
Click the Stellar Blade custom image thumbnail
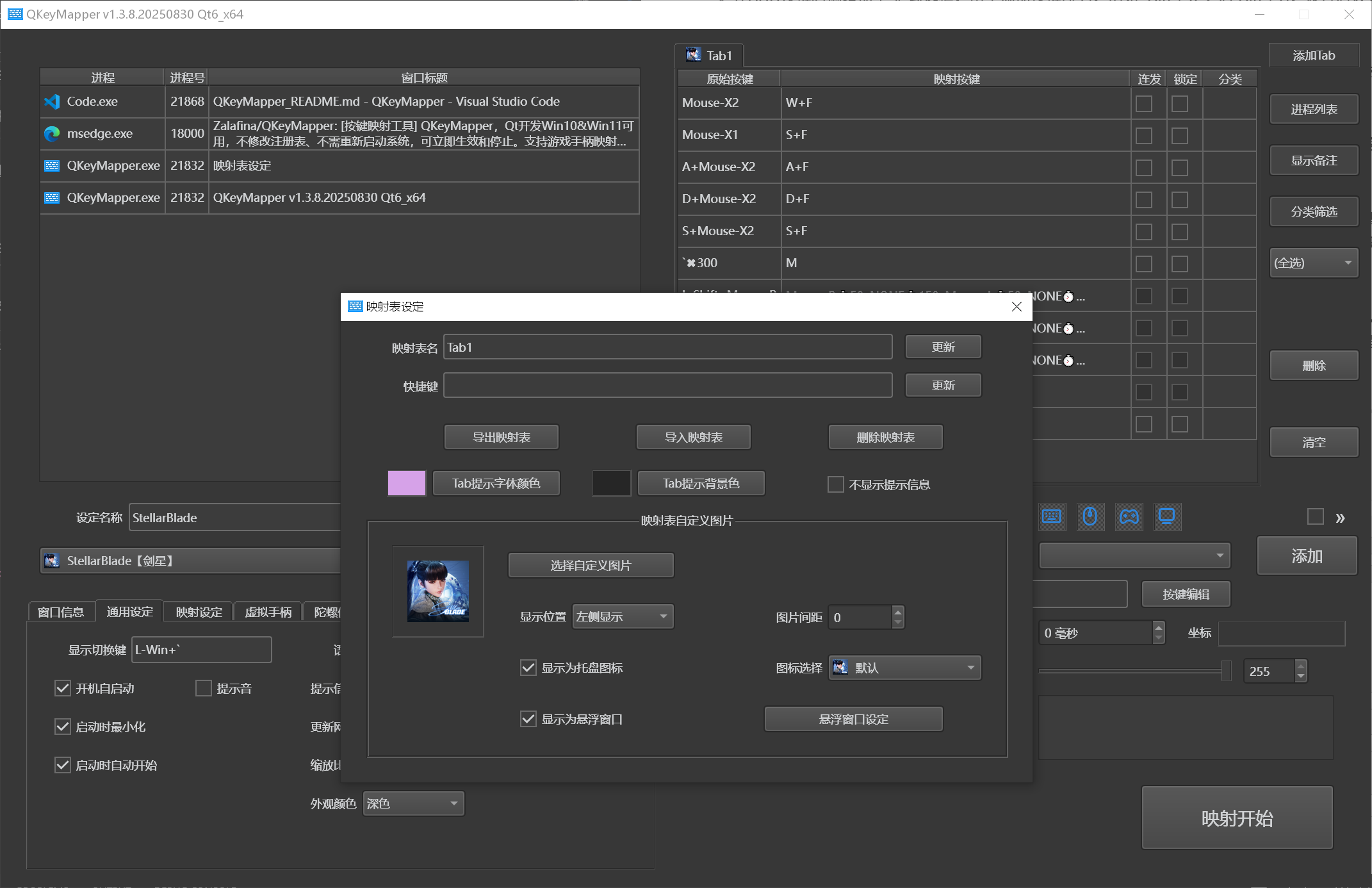[x=438, y=591]
